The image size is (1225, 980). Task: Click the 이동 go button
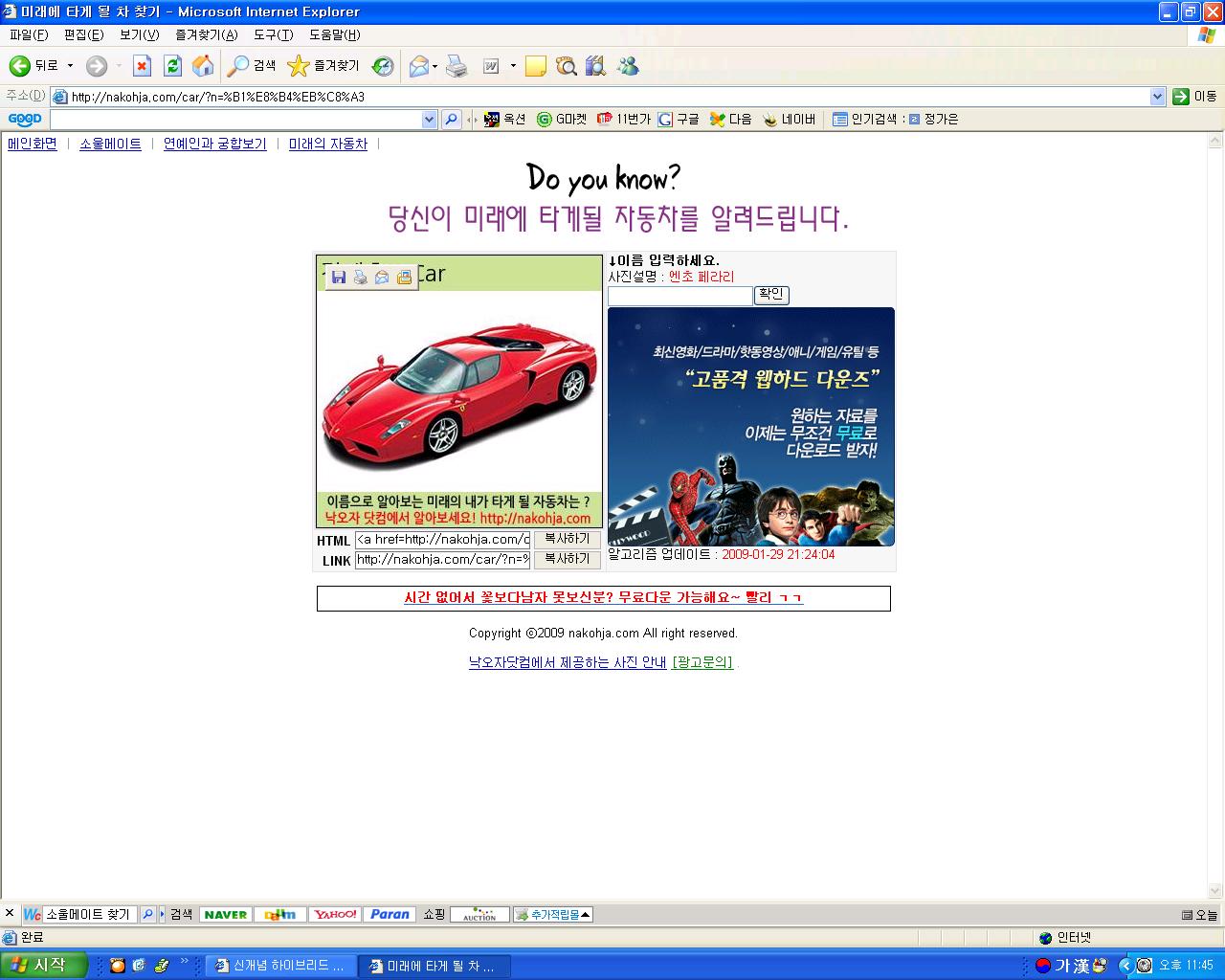(1195, 96)
